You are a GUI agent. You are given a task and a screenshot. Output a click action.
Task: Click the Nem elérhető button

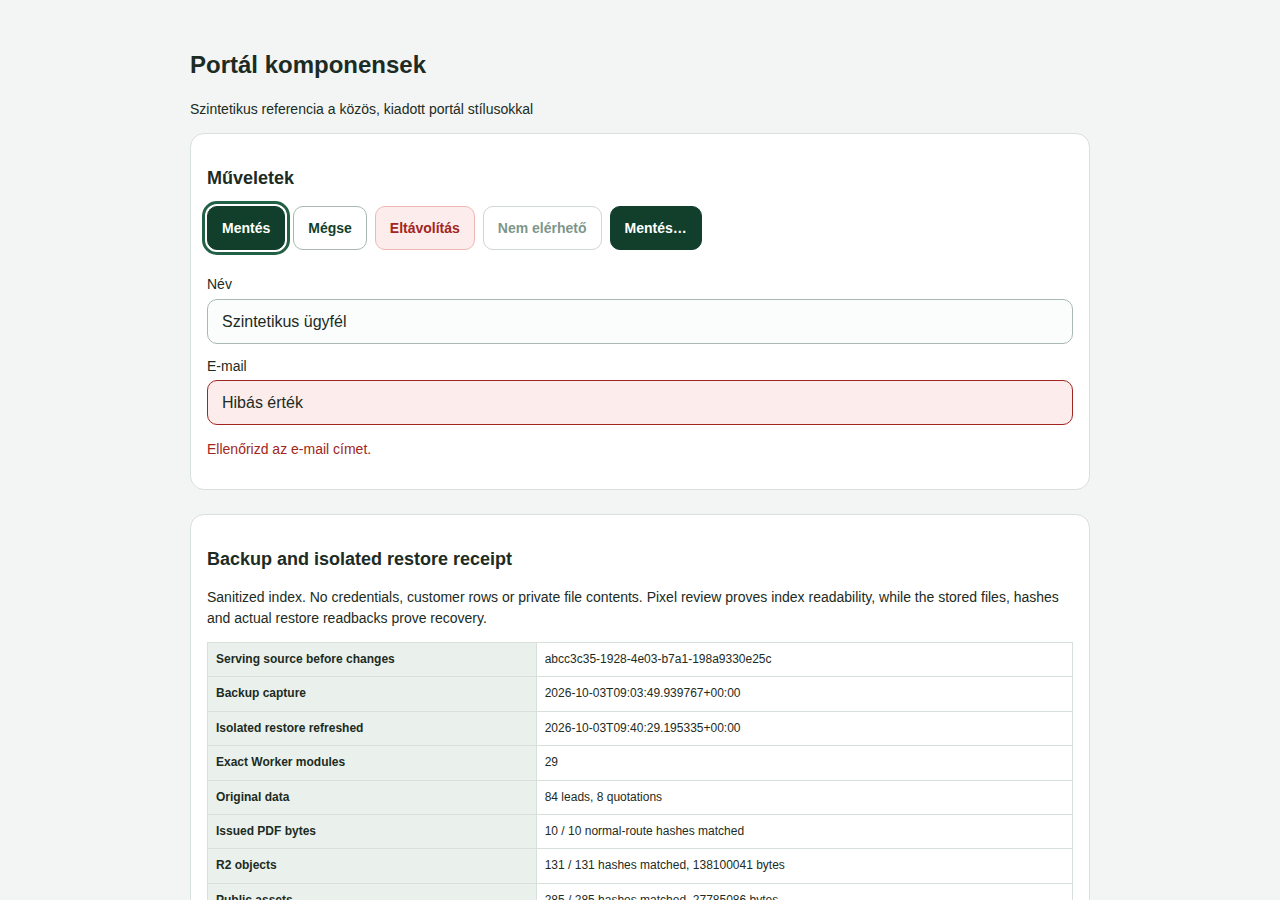click(542, 228)
